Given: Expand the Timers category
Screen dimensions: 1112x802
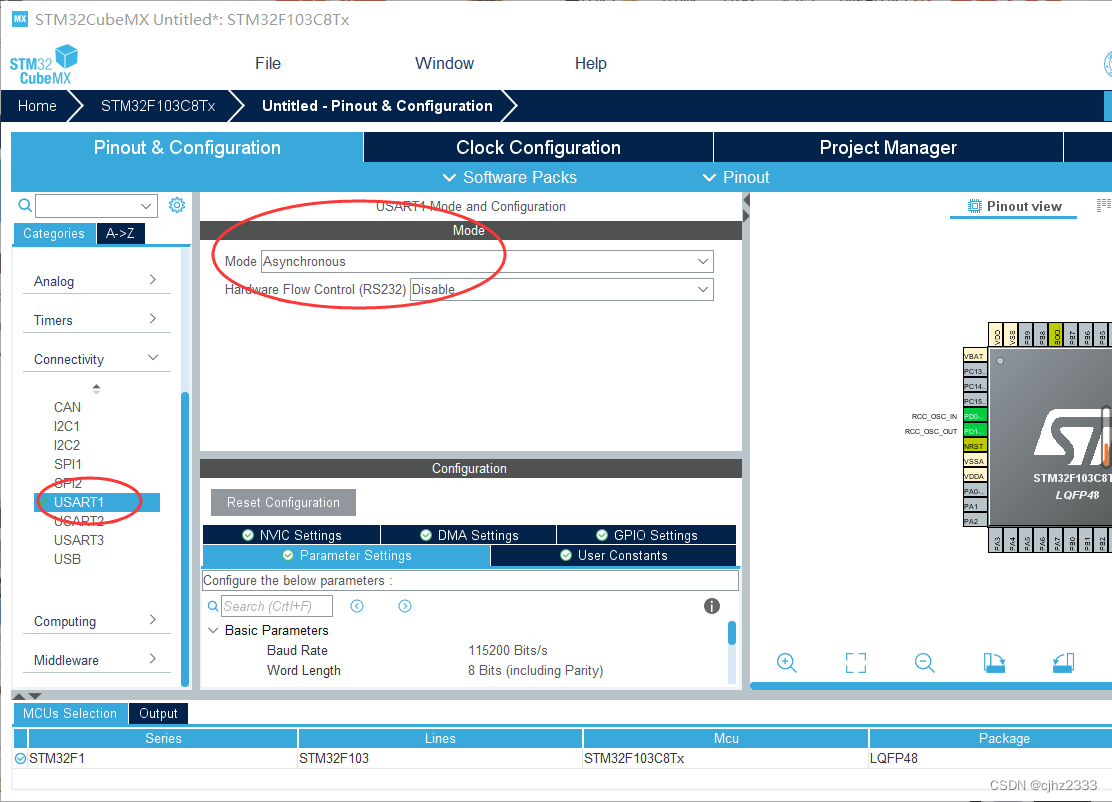Looking at the screenshot, I should click(95, 320).
